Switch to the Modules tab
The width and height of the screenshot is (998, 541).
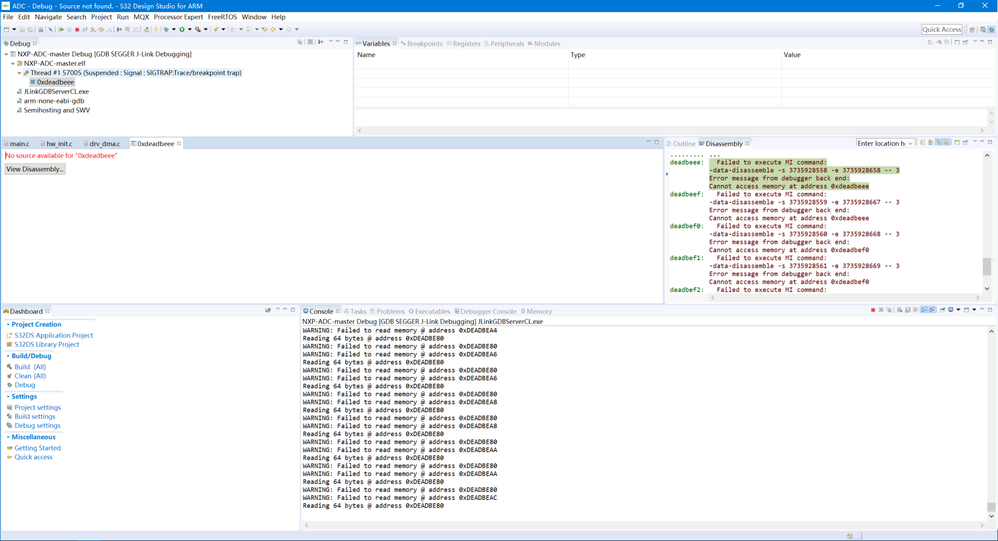(x=544, y=44)
